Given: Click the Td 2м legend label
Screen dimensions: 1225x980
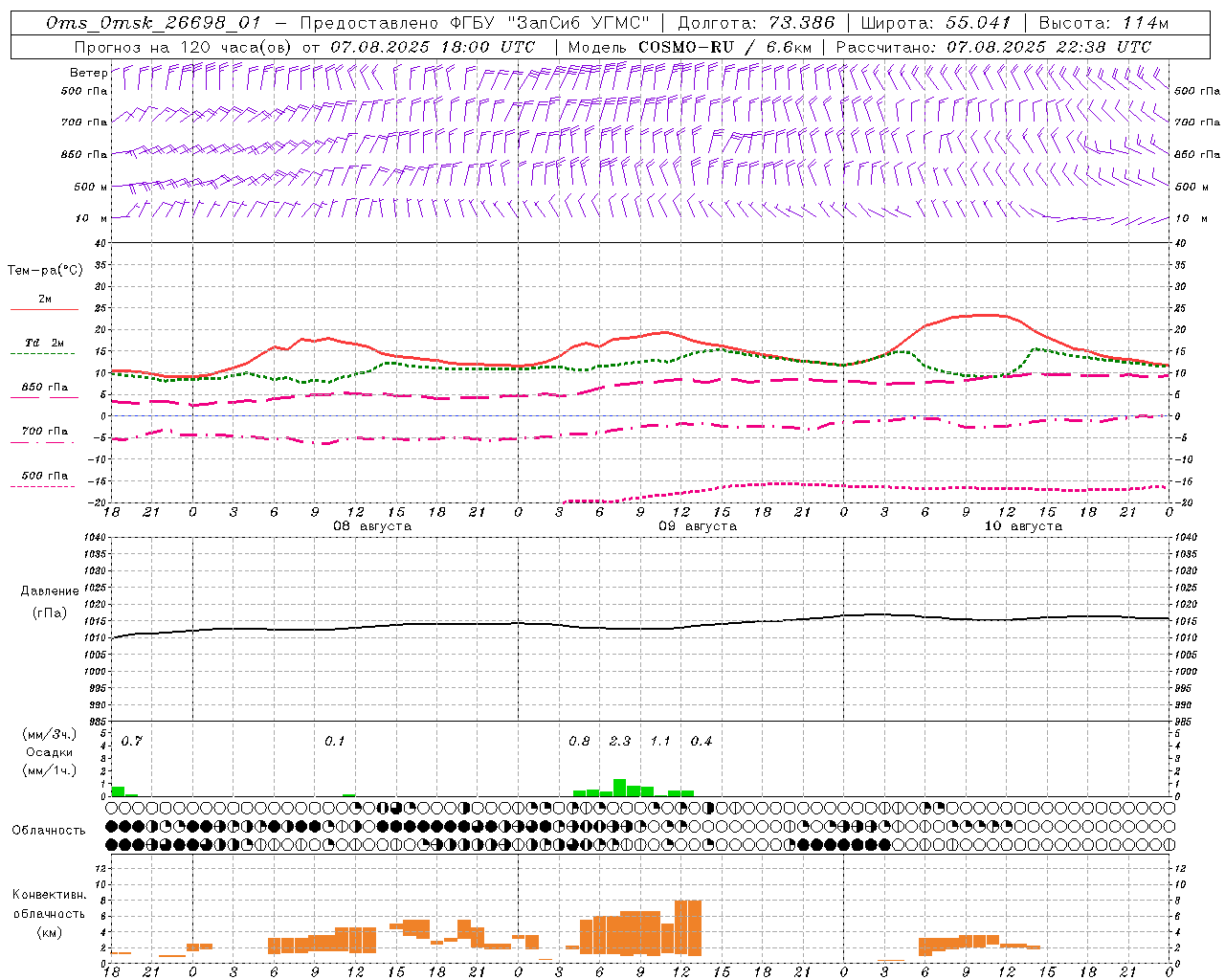Looking at the screenshot, I should point(44,343).
